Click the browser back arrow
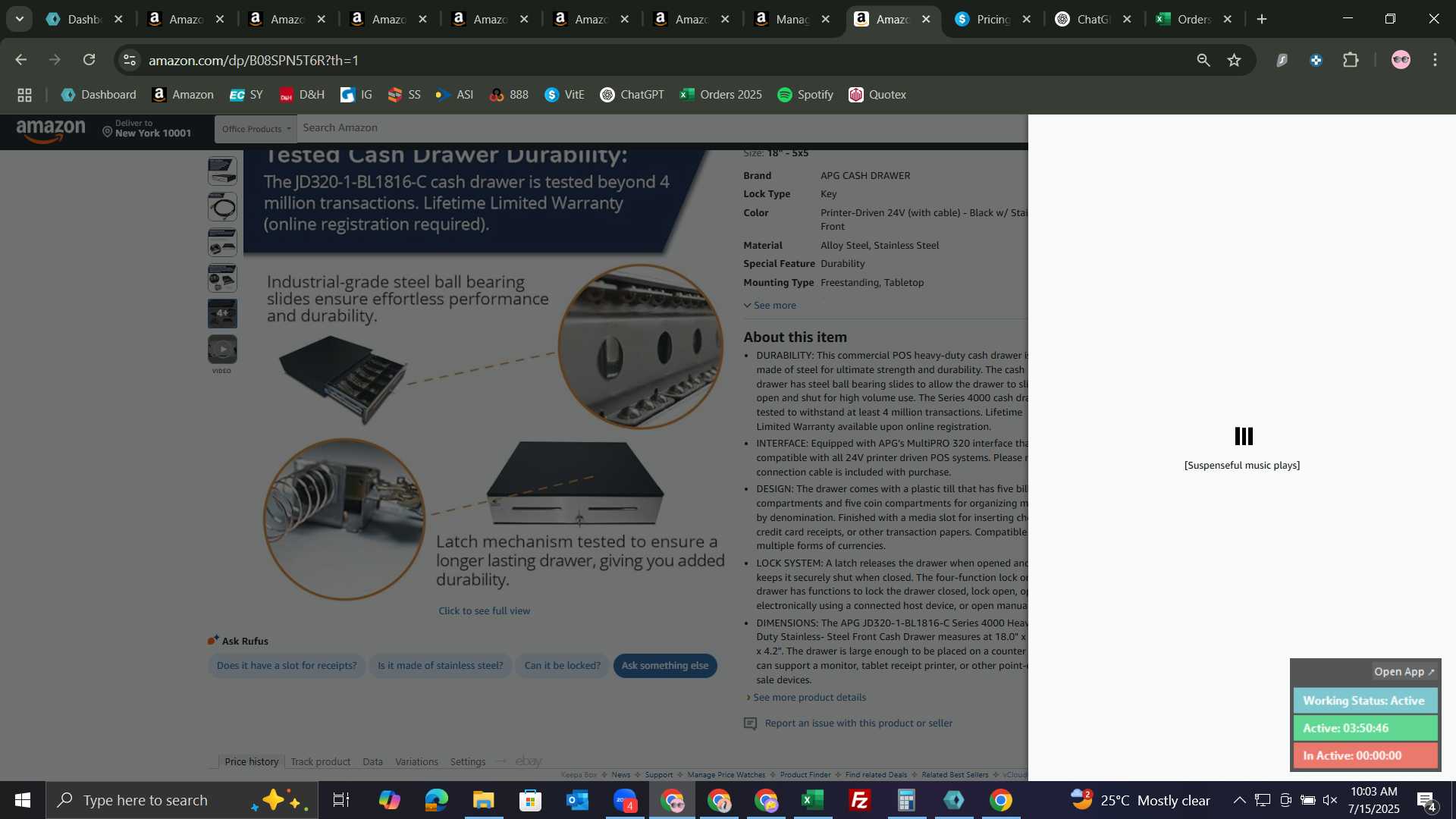The width and height of the screenshot is (1456, 819). click(x=20, y=60)
